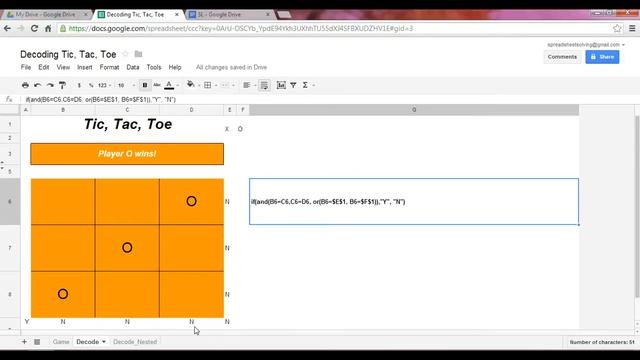Open the File menu
This screenshot has height=360, width=640.
[26, 67]
